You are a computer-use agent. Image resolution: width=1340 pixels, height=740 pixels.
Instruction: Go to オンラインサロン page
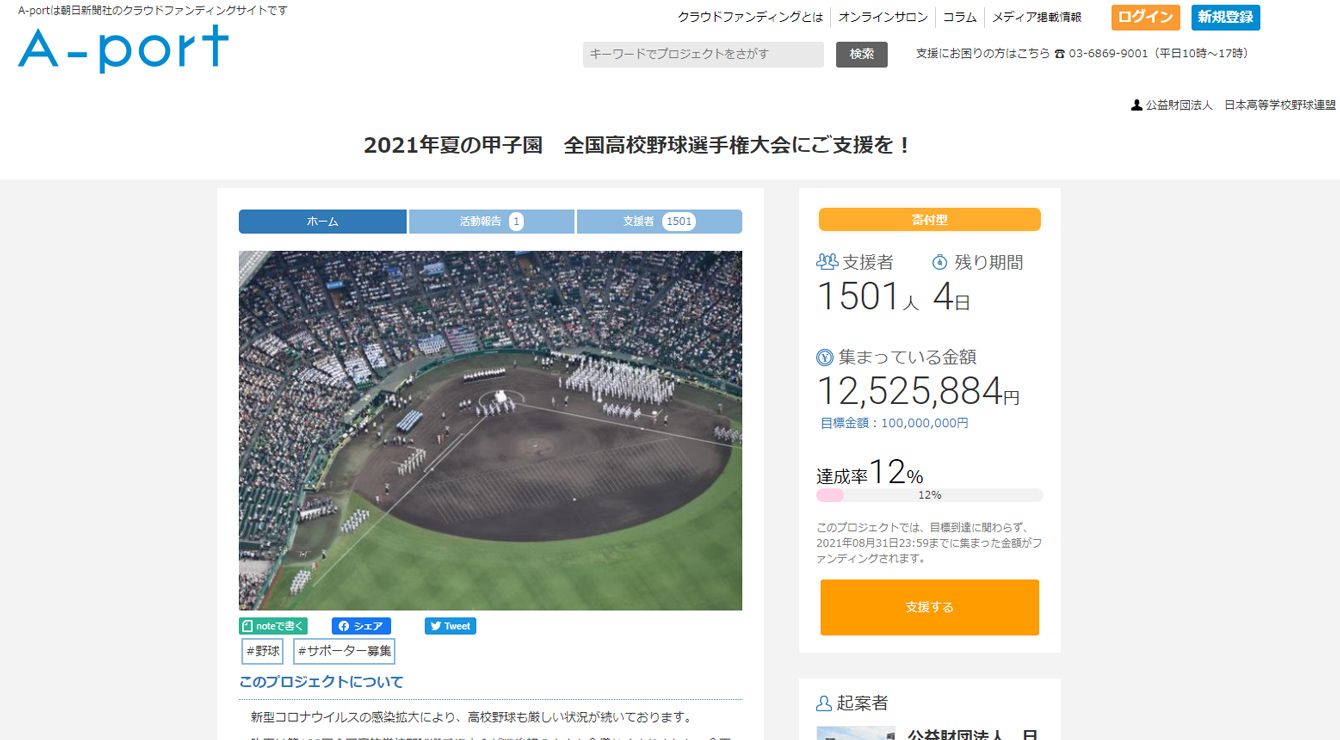tap(885, 17)
